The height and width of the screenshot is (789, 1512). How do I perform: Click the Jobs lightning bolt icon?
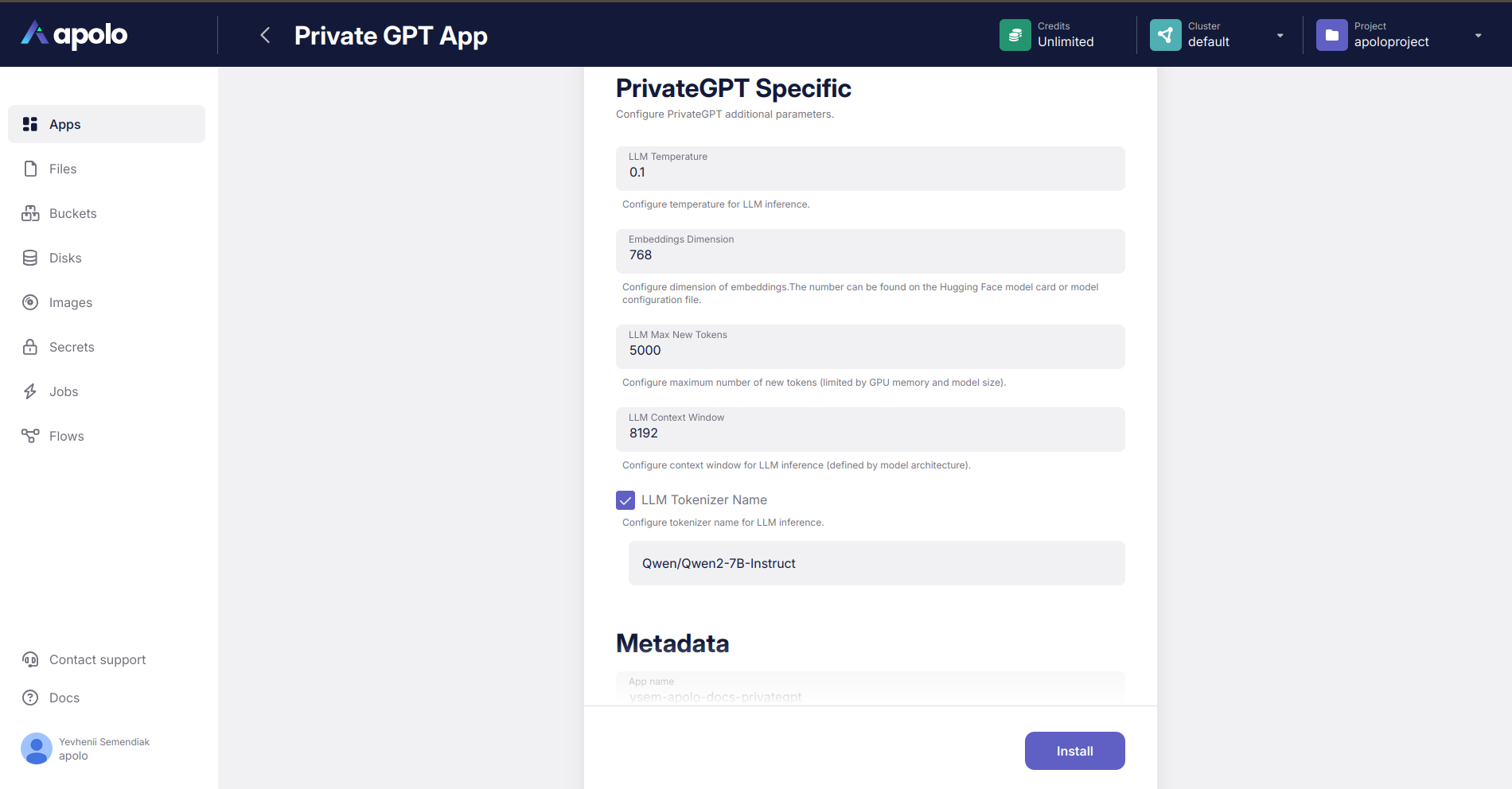[x=30, y=391]
